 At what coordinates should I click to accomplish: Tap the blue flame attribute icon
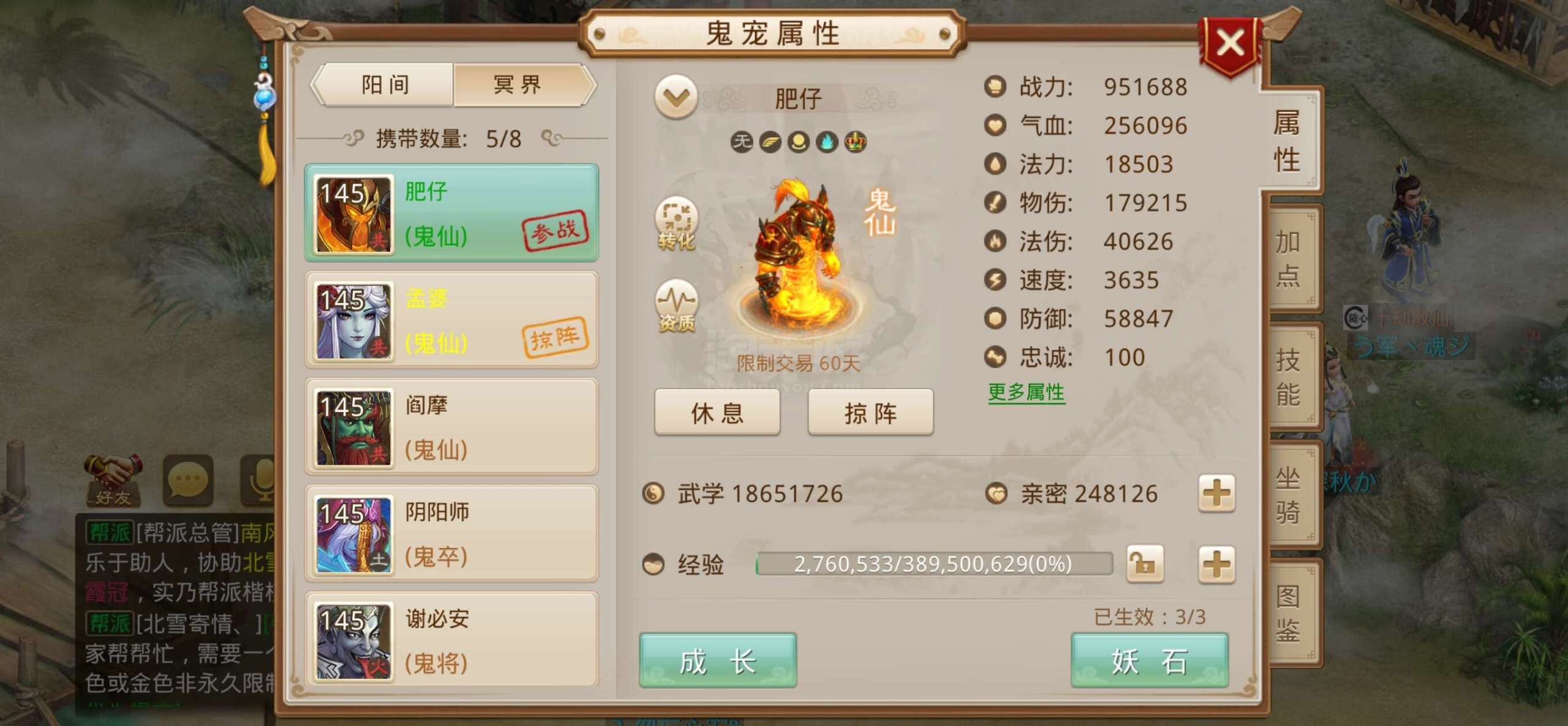tap(827, 142)
